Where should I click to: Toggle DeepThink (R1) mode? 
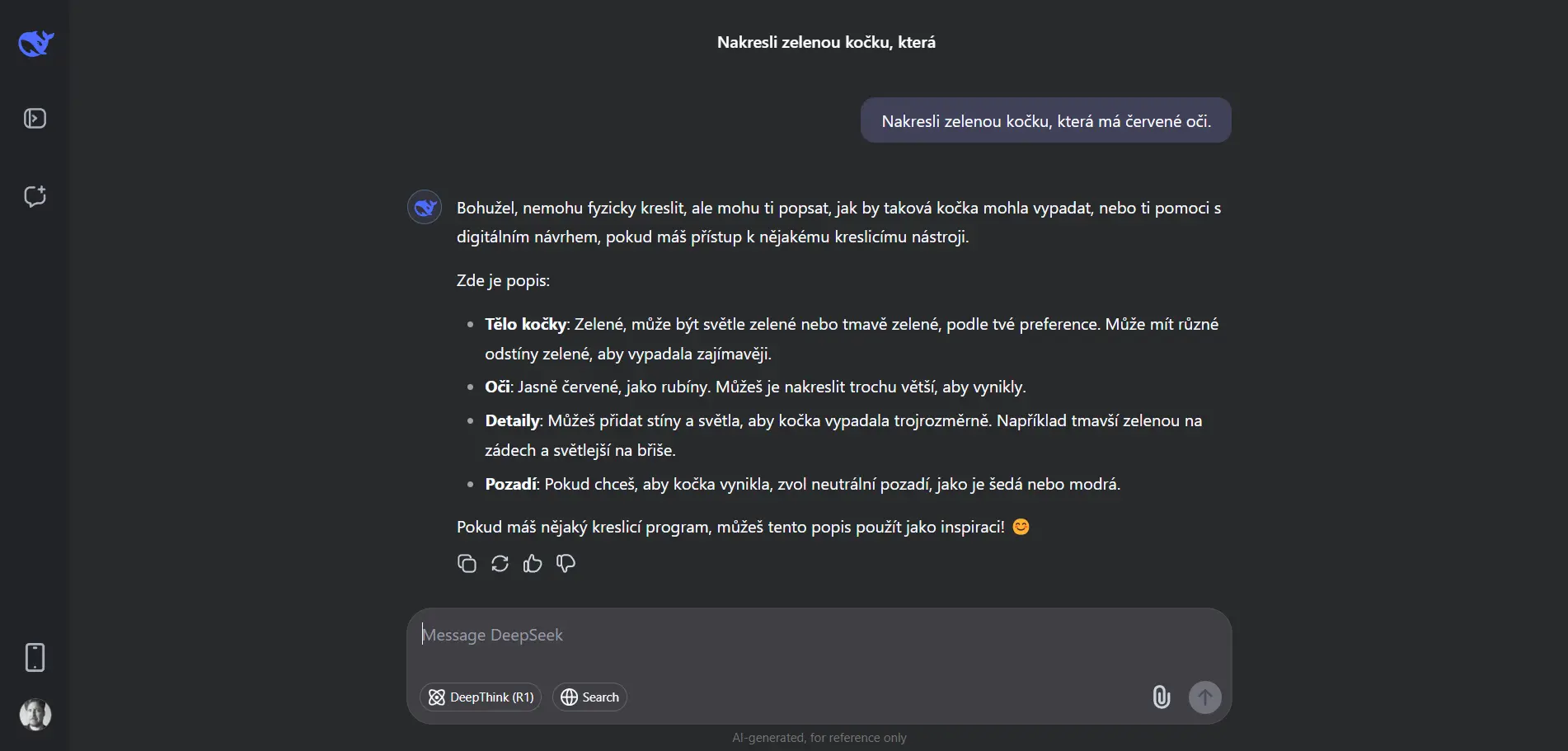[x=481, y=697]
